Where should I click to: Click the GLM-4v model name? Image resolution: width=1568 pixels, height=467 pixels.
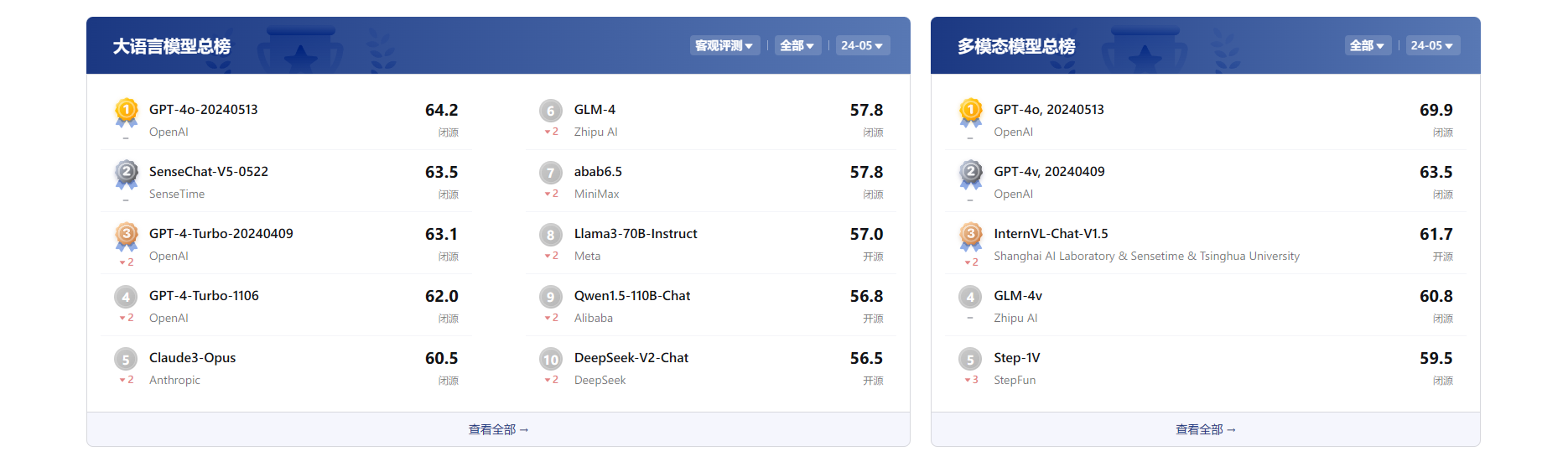(1017, 296)
